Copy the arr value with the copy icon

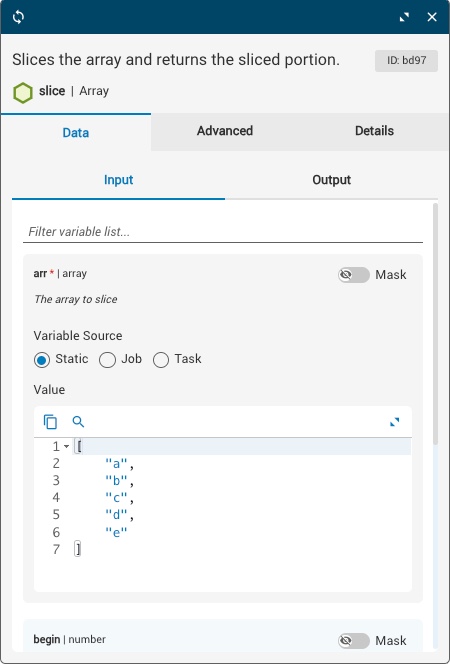(50, 422)
